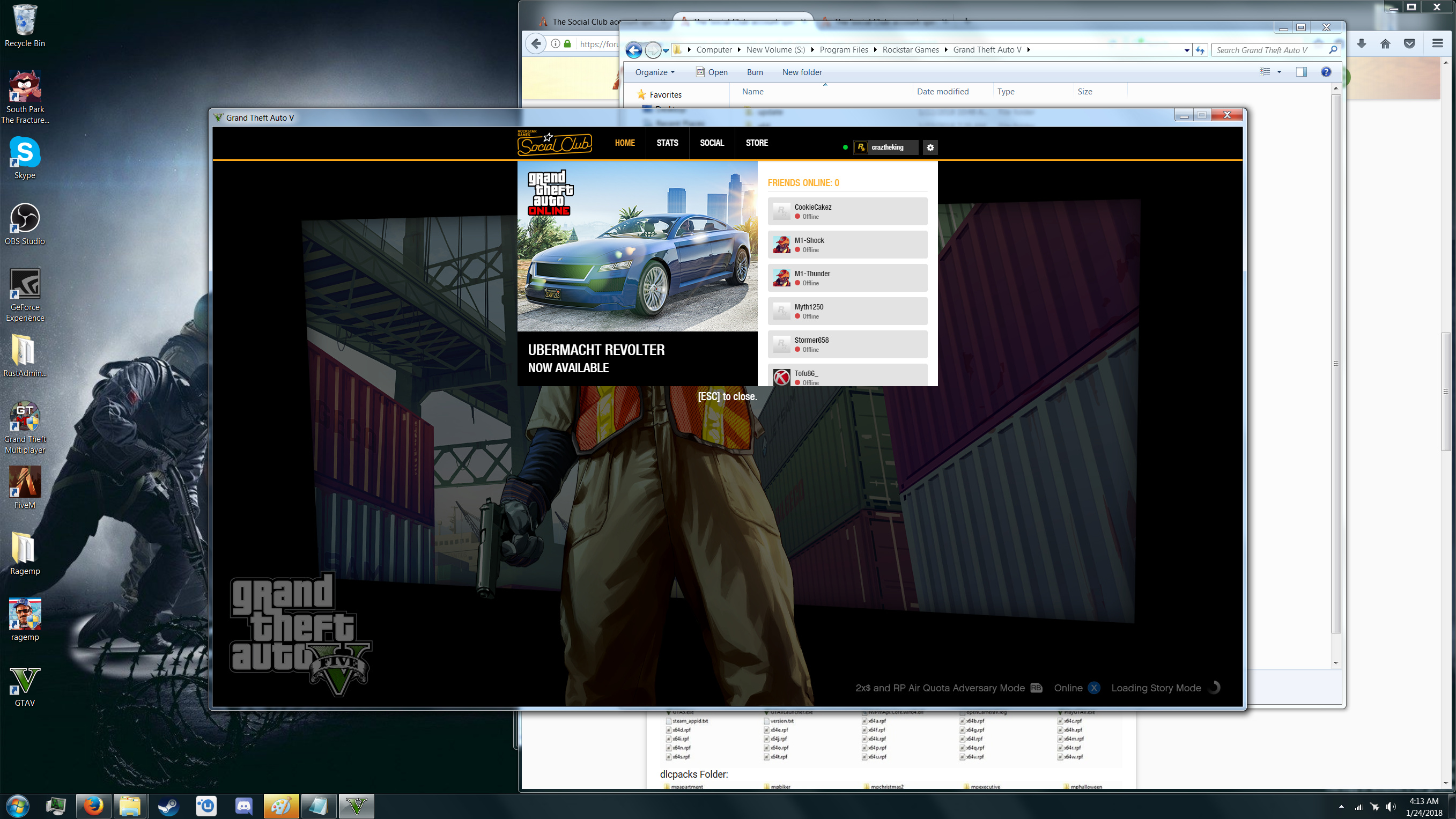
Task: Open the change-view dropdown arrow in Explorer
Action: [x=1279, y=72]
